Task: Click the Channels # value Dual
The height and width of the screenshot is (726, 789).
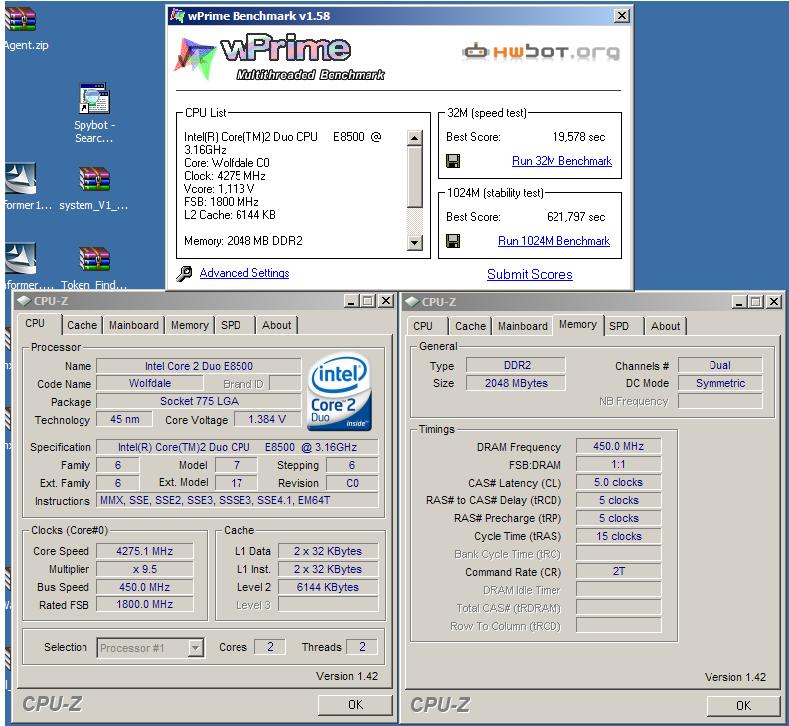Action: [720, 365]
